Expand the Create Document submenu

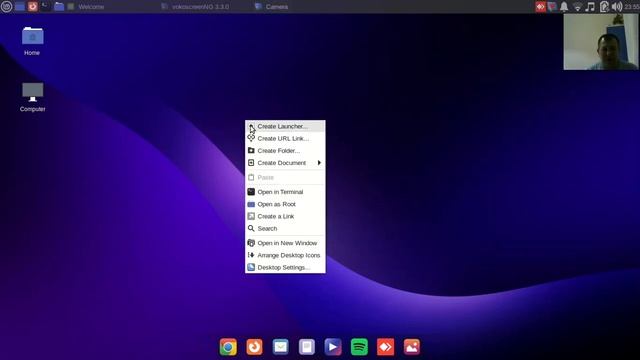coord(285,163)
